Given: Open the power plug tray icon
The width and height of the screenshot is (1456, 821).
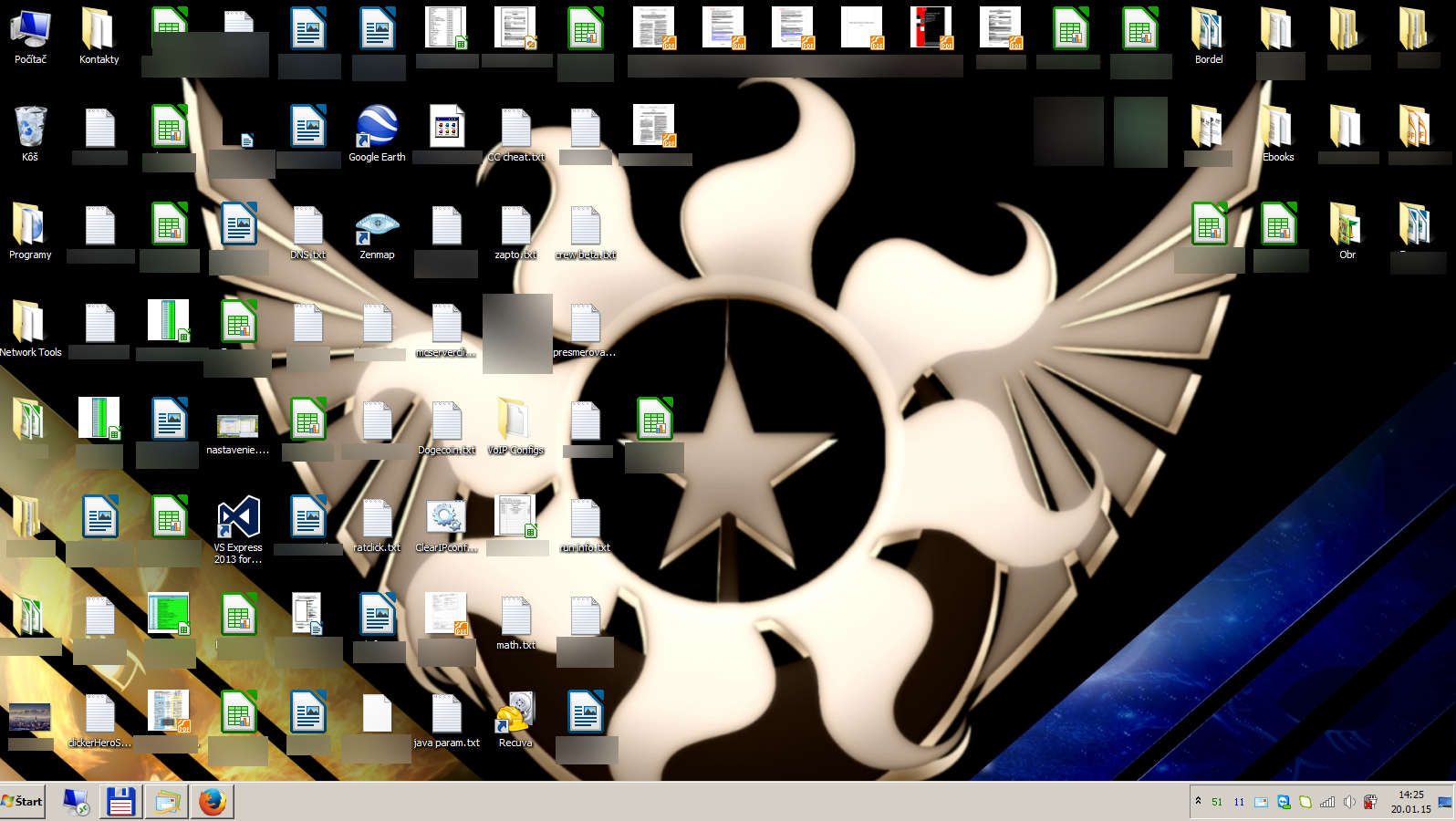Looking at the screenshot, I should point(1370,802).
